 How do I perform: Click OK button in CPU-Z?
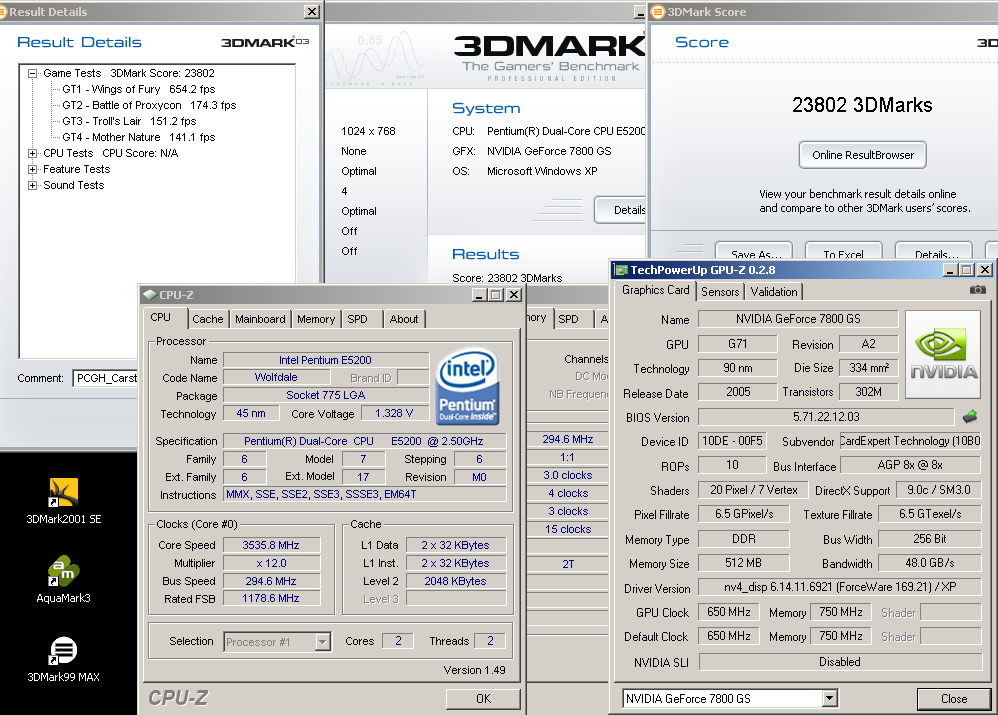483,699
